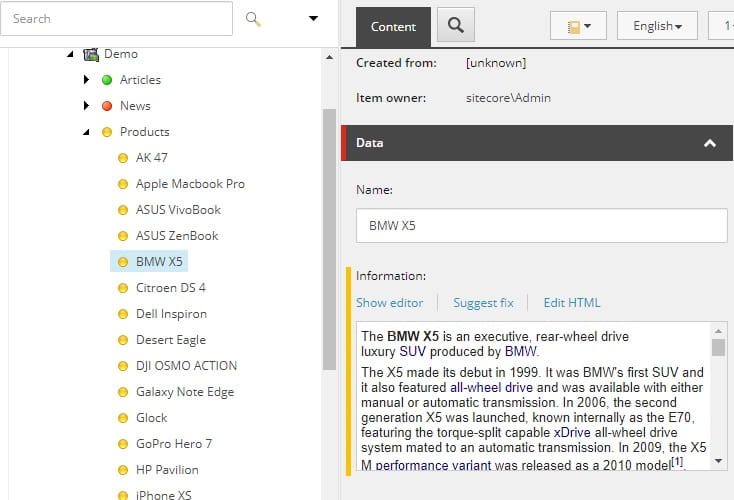Collapse the Demo tree node
Viewport: 734px width, 500px height.
coord(70,54)
